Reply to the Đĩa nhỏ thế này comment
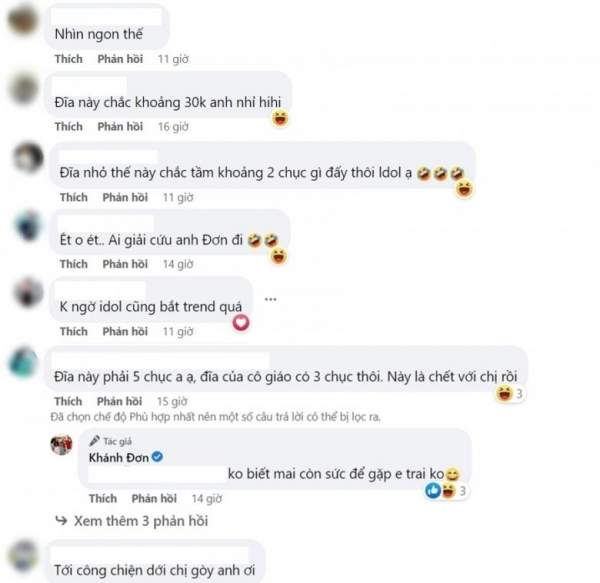Image resolution: width=600 pixels, height=583 pixels. [x=125, y=197]
